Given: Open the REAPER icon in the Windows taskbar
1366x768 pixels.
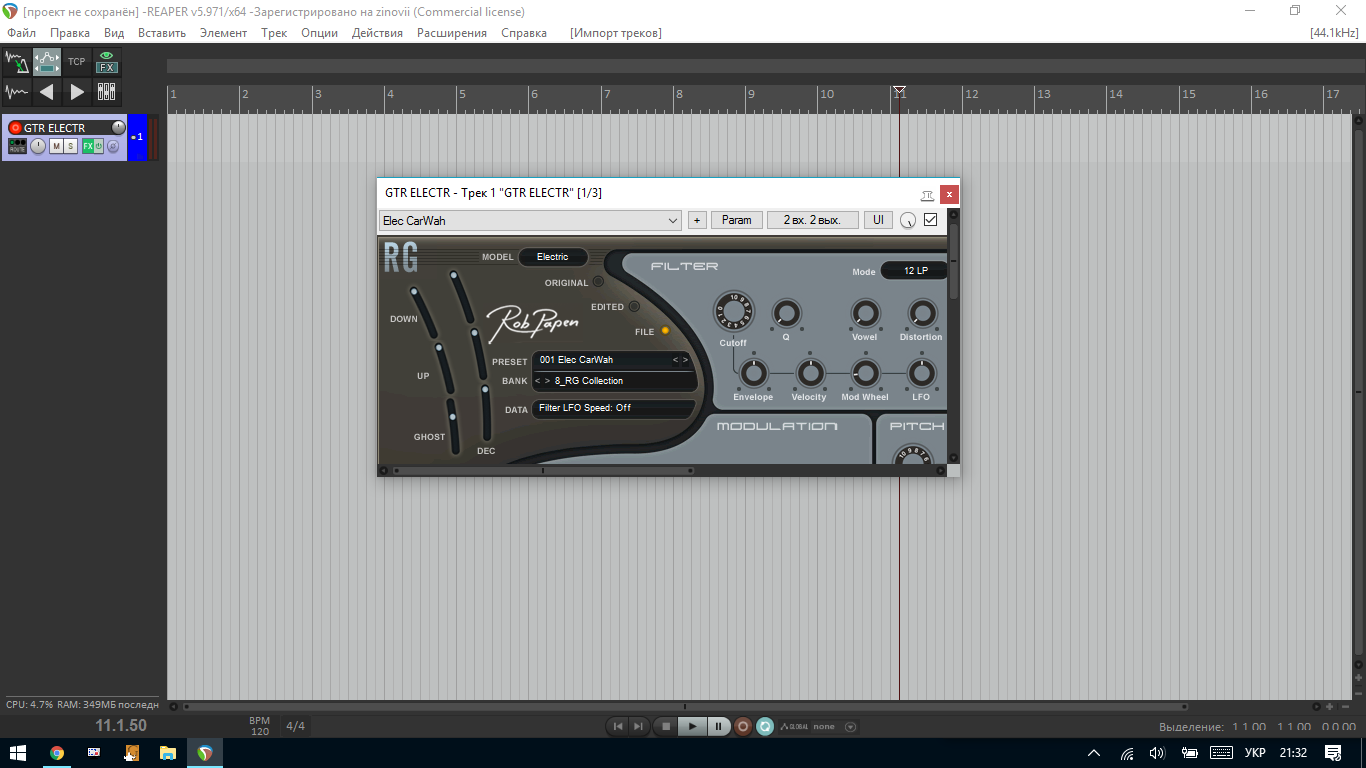Looking at the screenshot, I should click(x=205, y=753).
